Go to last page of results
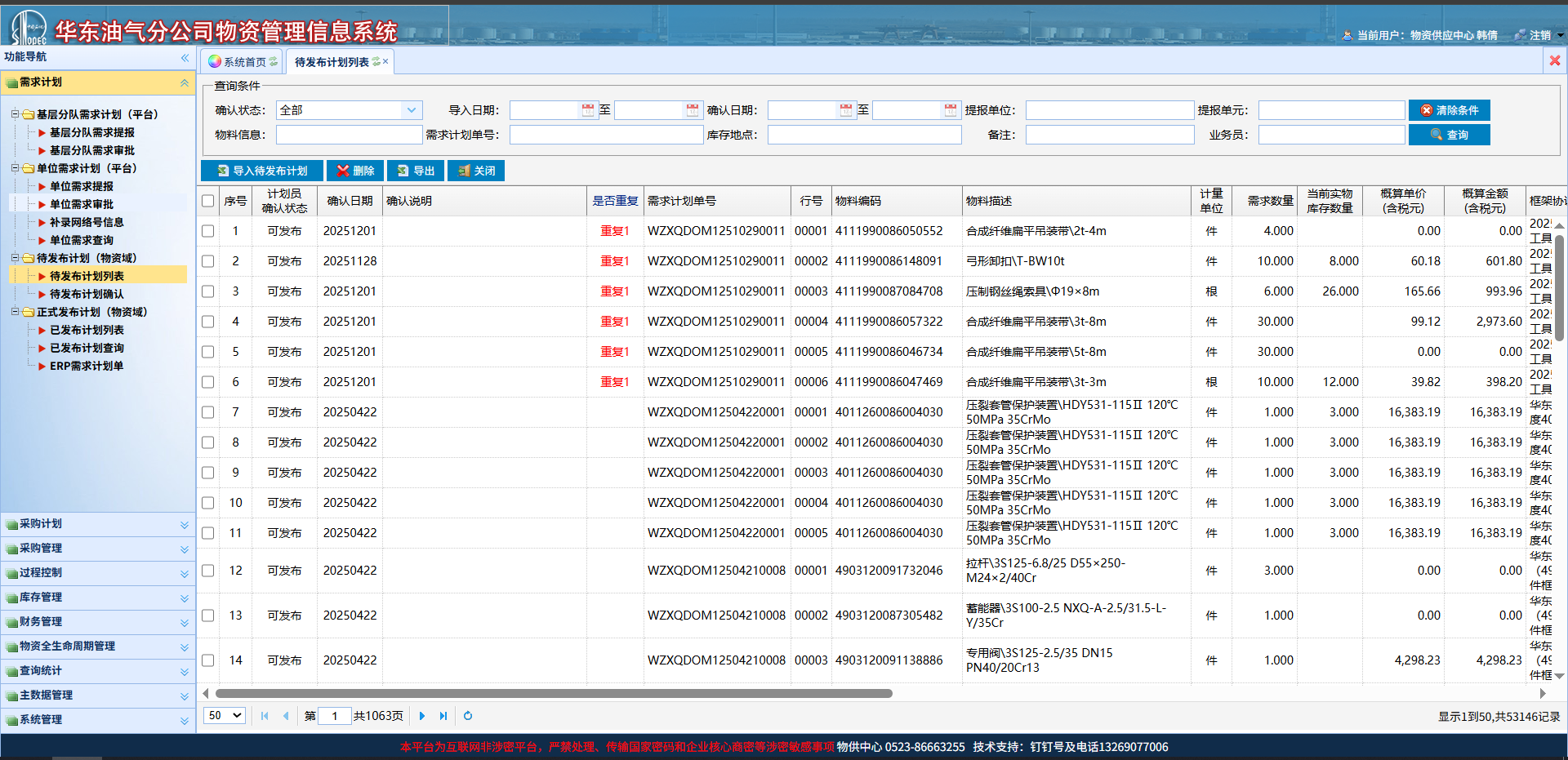This screenshot has height=760, width=1568. coord(443,716)
